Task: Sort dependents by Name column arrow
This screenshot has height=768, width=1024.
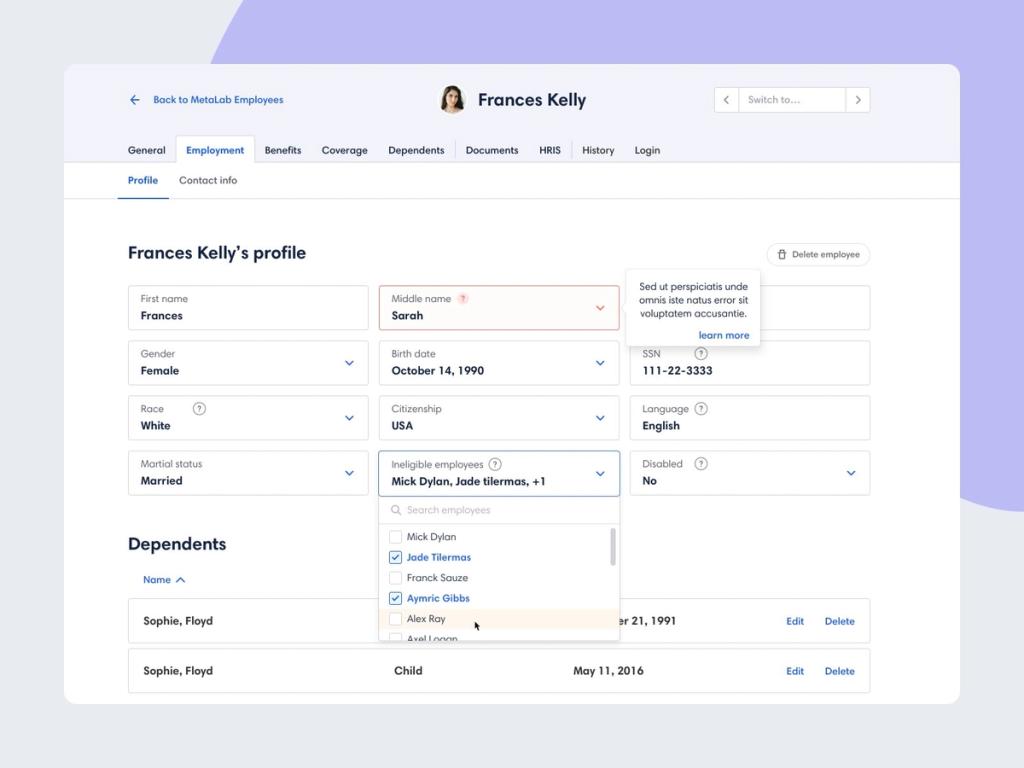Action: tap(181, 579)
